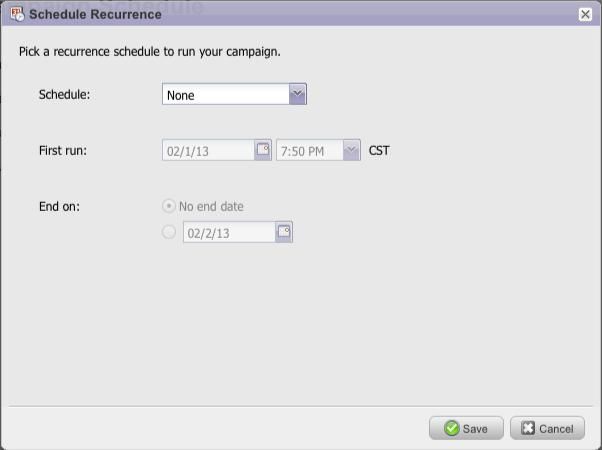The height and width of the screenshot is (450, 602).
Task: Click the "End on:" field label
Action: 59,207
